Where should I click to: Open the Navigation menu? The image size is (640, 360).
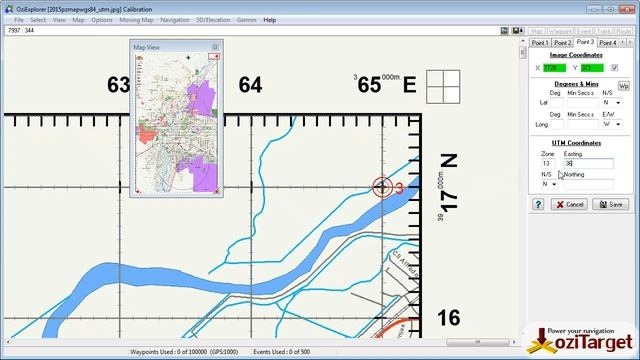pos(175,20)
